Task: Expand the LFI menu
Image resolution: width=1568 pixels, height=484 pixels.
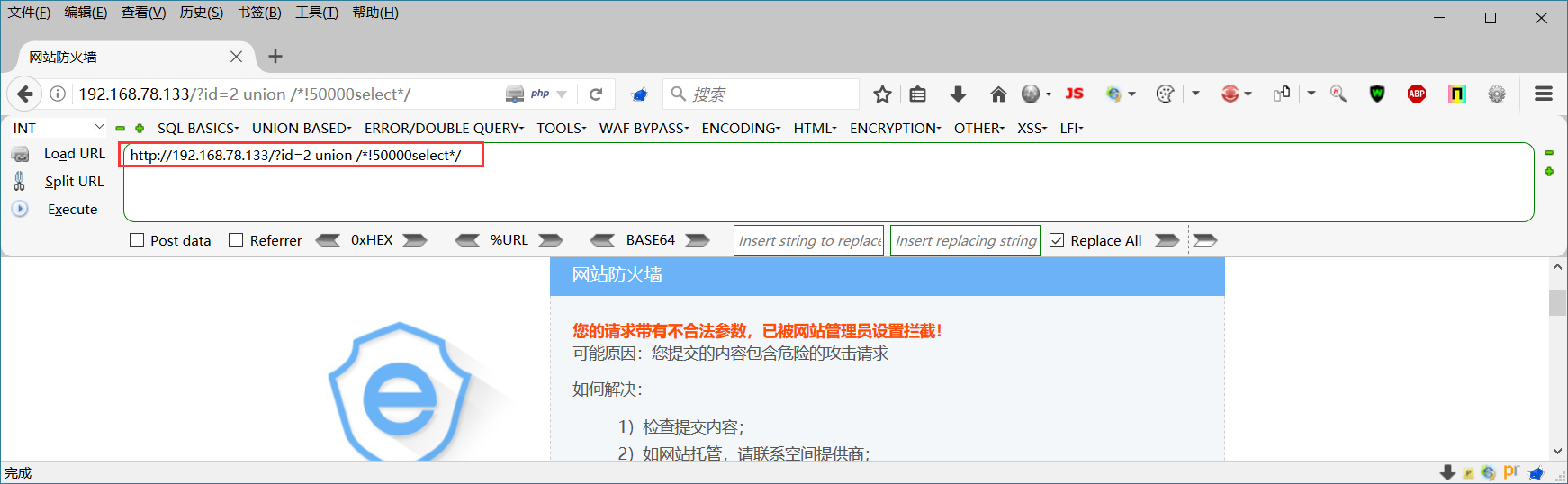Action: pos(1071,128)
